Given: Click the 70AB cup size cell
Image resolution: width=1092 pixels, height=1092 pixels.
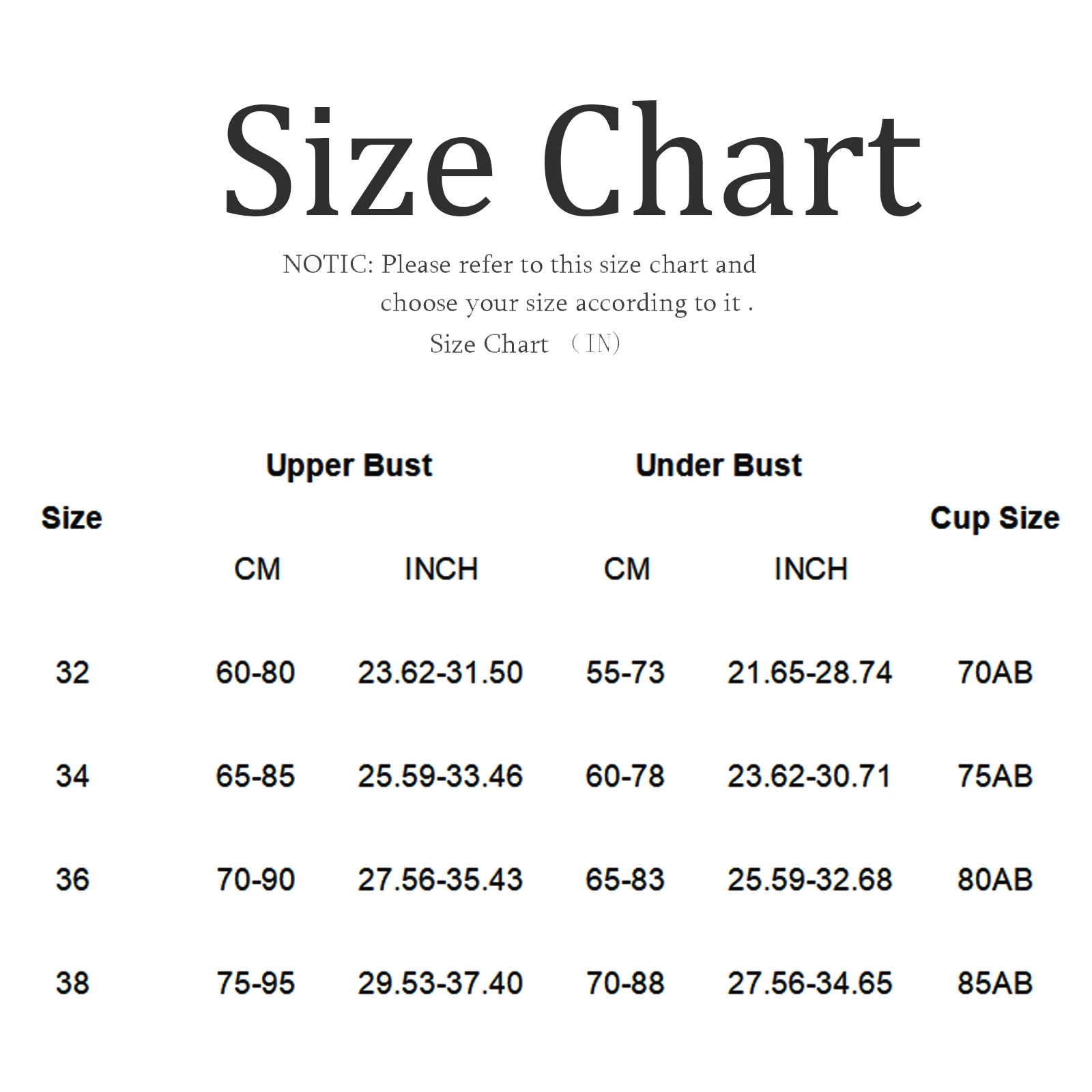Looking at the screenshot, I should coord(994,673).
